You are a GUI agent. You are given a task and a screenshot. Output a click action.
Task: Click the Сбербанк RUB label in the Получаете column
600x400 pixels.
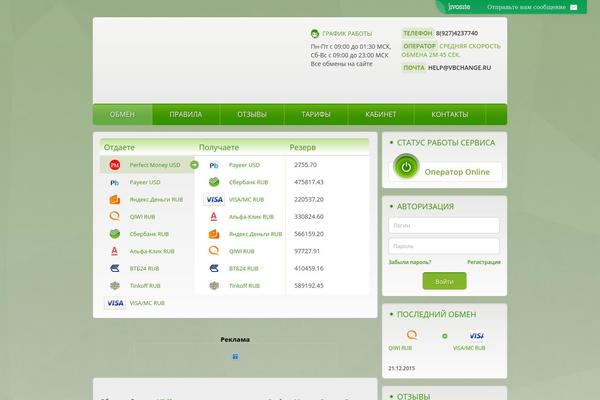248,182
